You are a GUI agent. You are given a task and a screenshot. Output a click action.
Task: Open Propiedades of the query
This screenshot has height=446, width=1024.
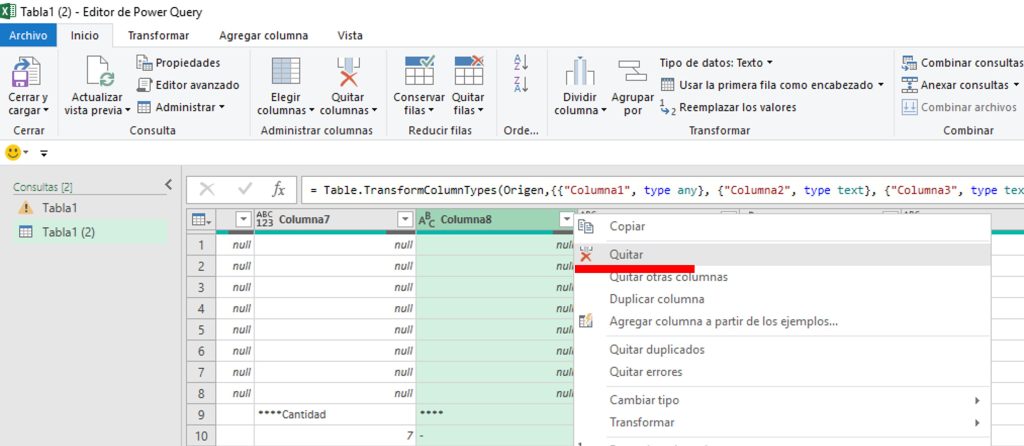(178, 63)
